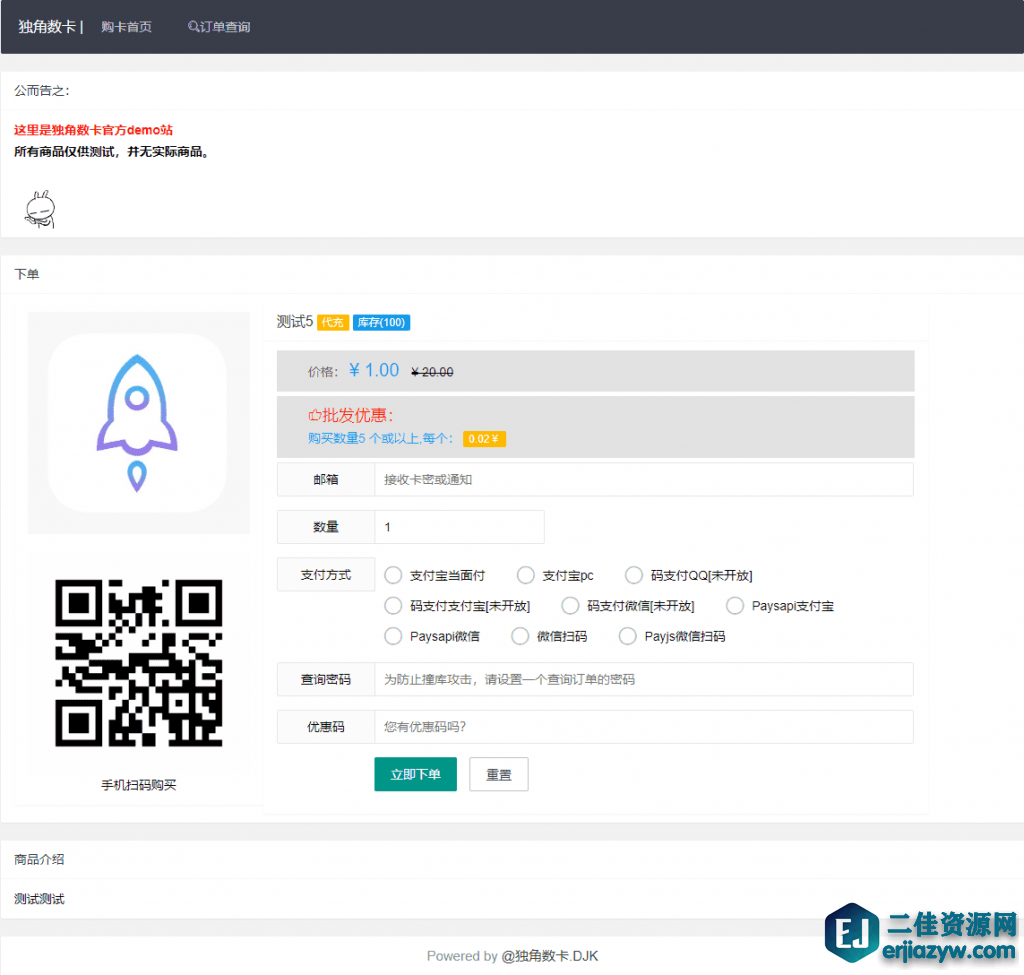Click the ¥ 1.00 price text
Image resolution: width=1024 pixels, height=975 pixels.
[x=374, y=370]
